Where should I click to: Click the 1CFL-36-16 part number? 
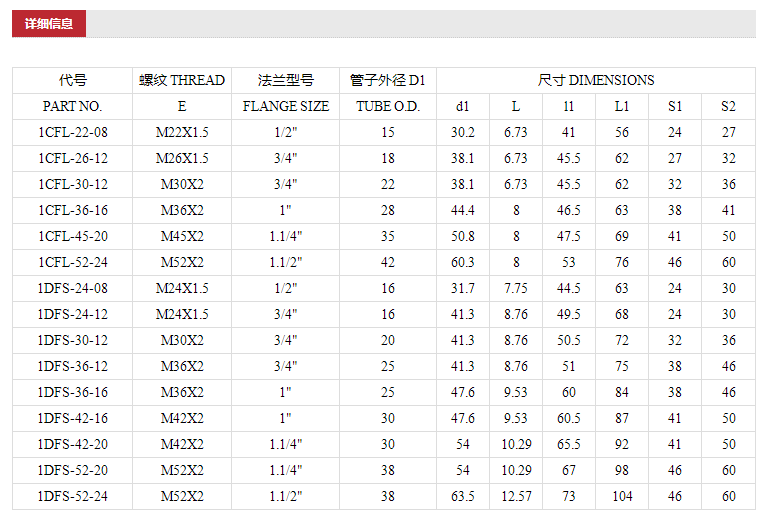73,210
